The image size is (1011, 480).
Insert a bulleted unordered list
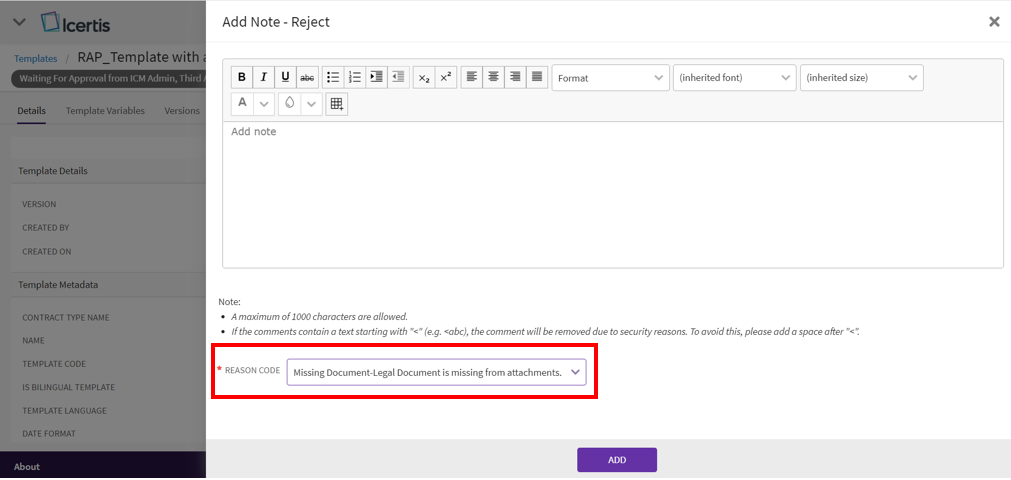332,78
